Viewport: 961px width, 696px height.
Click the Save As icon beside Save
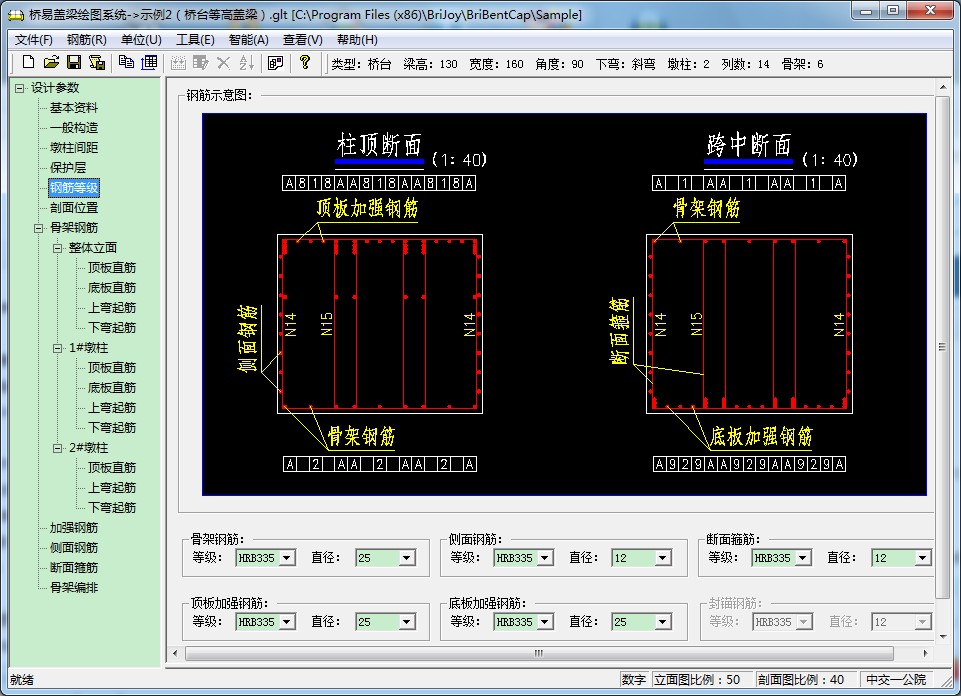pyautogui.click(x=97, y=63)
